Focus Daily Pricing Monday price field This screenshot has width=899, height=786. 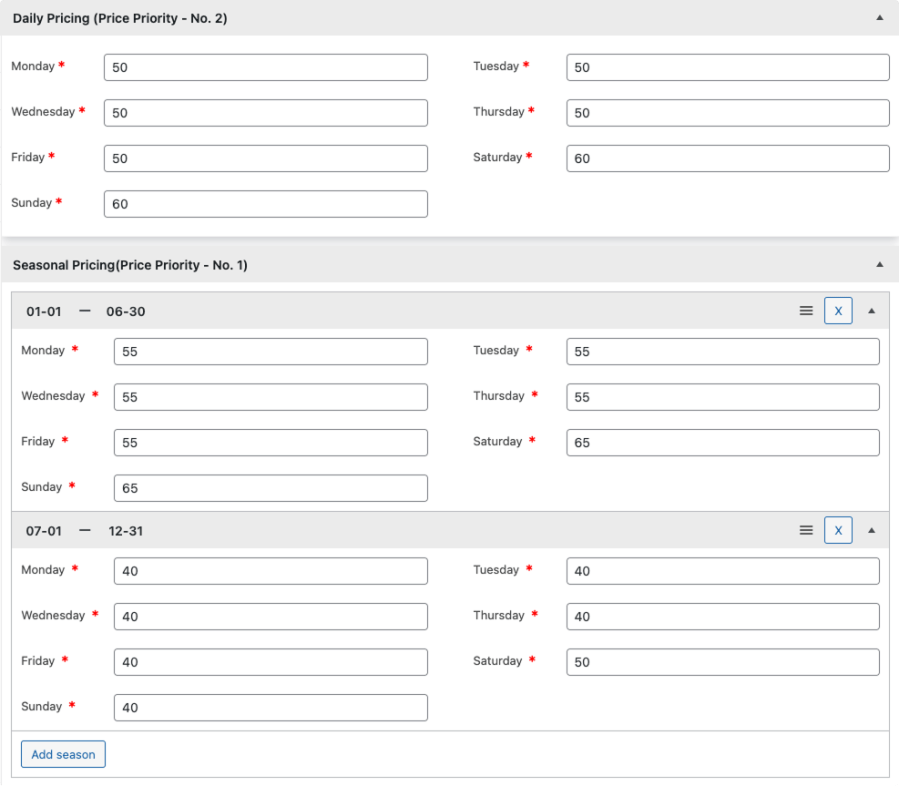[x=265, y=67]
